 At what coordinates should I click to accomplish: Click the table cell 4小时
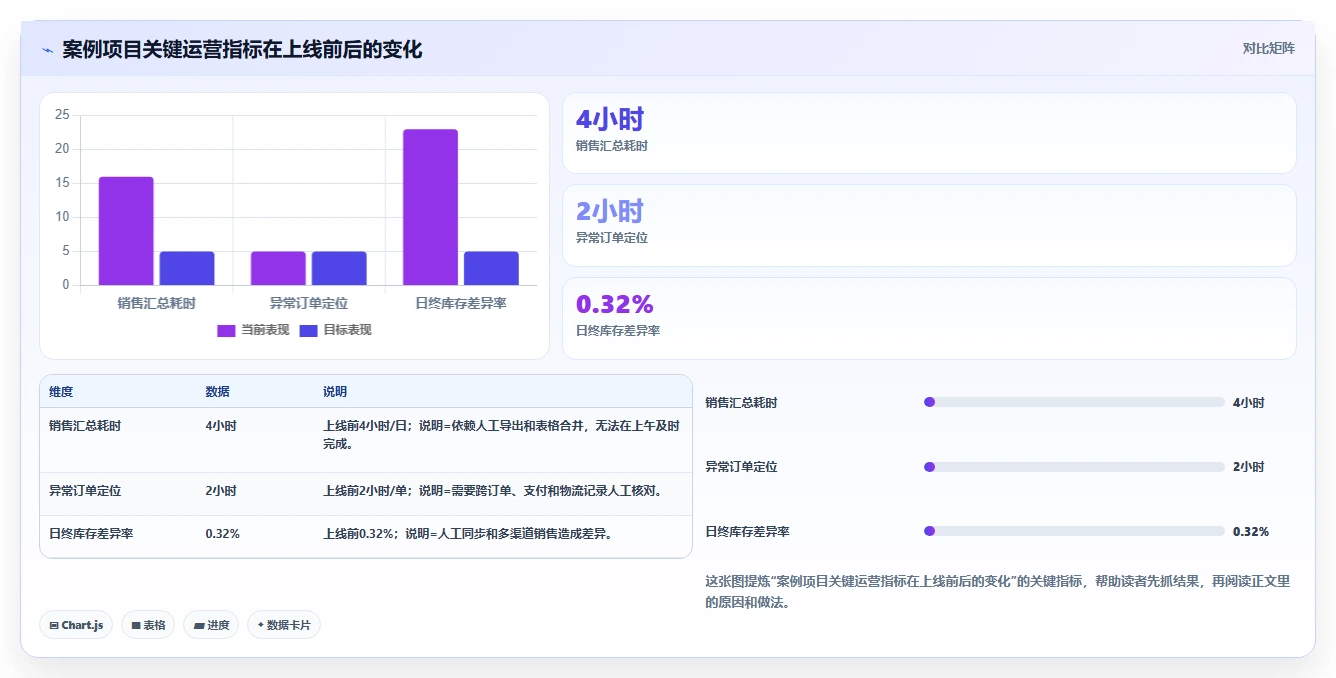coord(221,426)
